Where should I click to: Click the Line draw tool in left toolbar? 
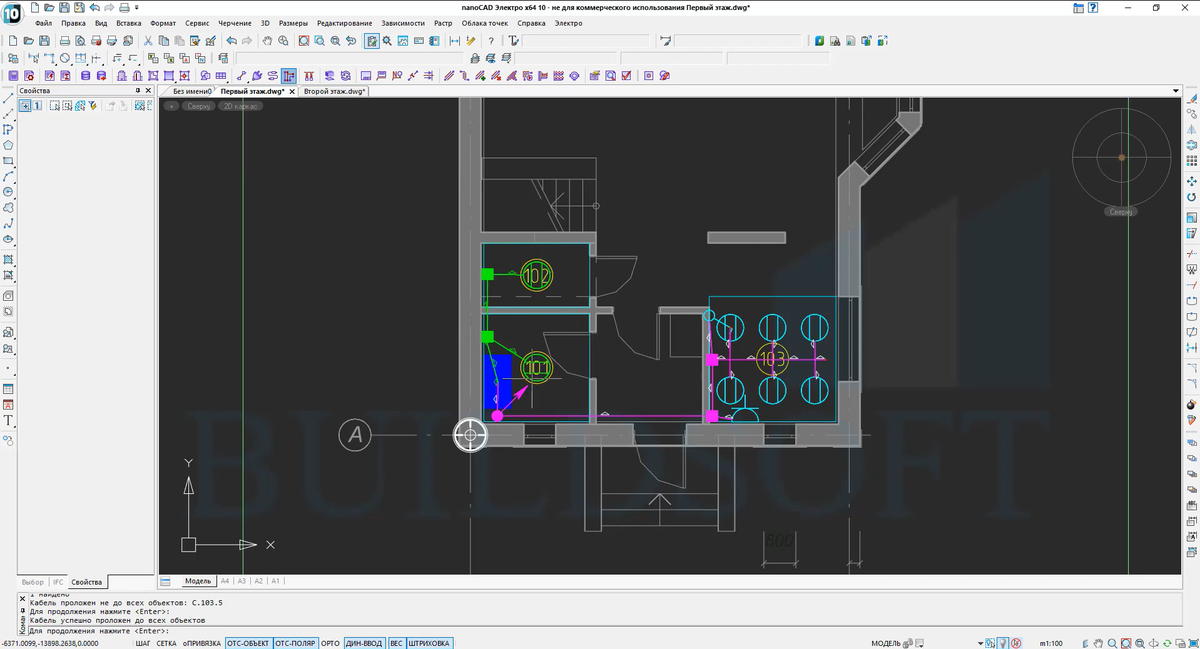[x=8, y=99]
